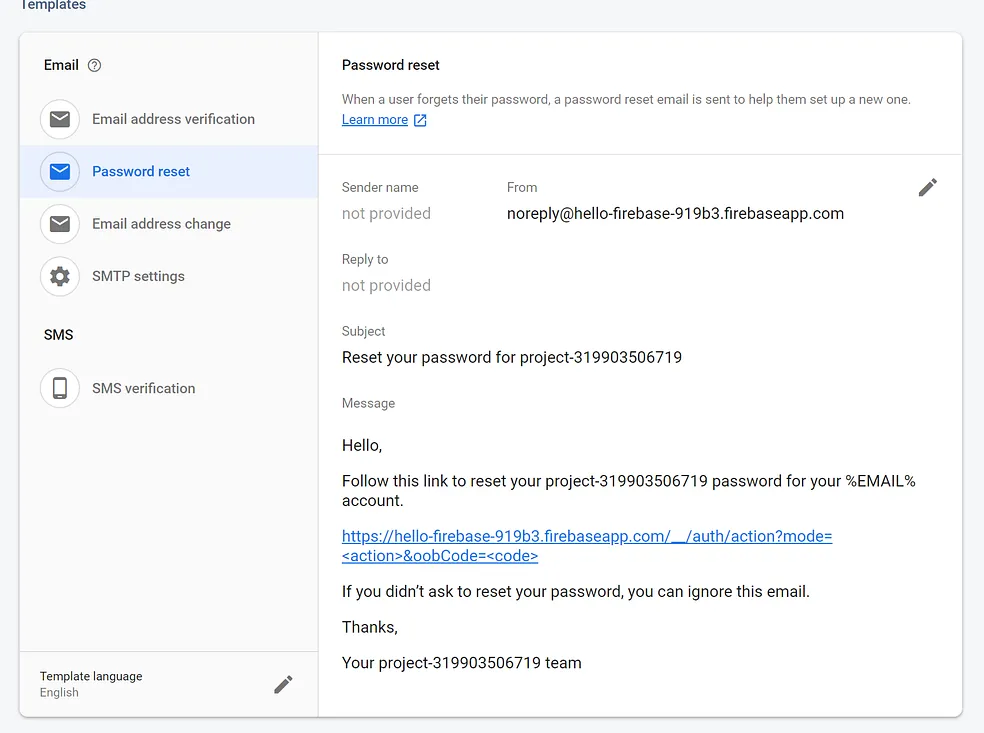Open SMTP settings gear icon
The width and height of the screenshot is (984, 733).
(60, 276)
